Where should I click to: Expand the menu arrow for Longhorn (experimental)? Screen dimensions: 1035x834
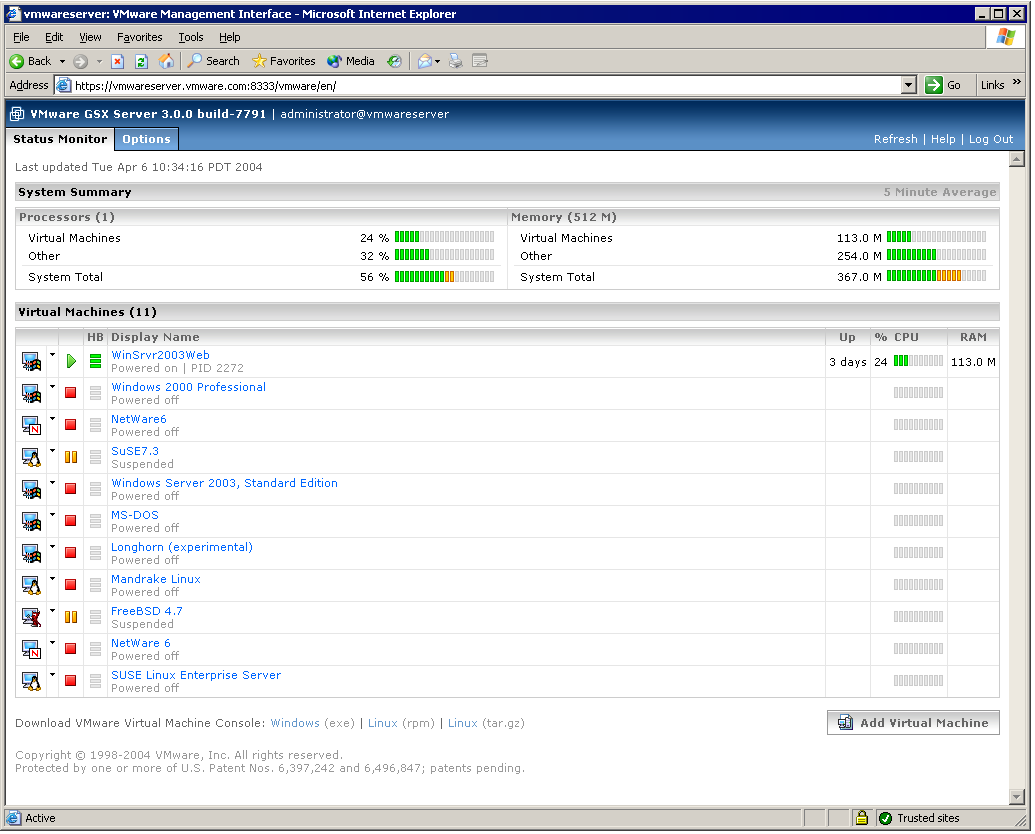click(52, 546)
